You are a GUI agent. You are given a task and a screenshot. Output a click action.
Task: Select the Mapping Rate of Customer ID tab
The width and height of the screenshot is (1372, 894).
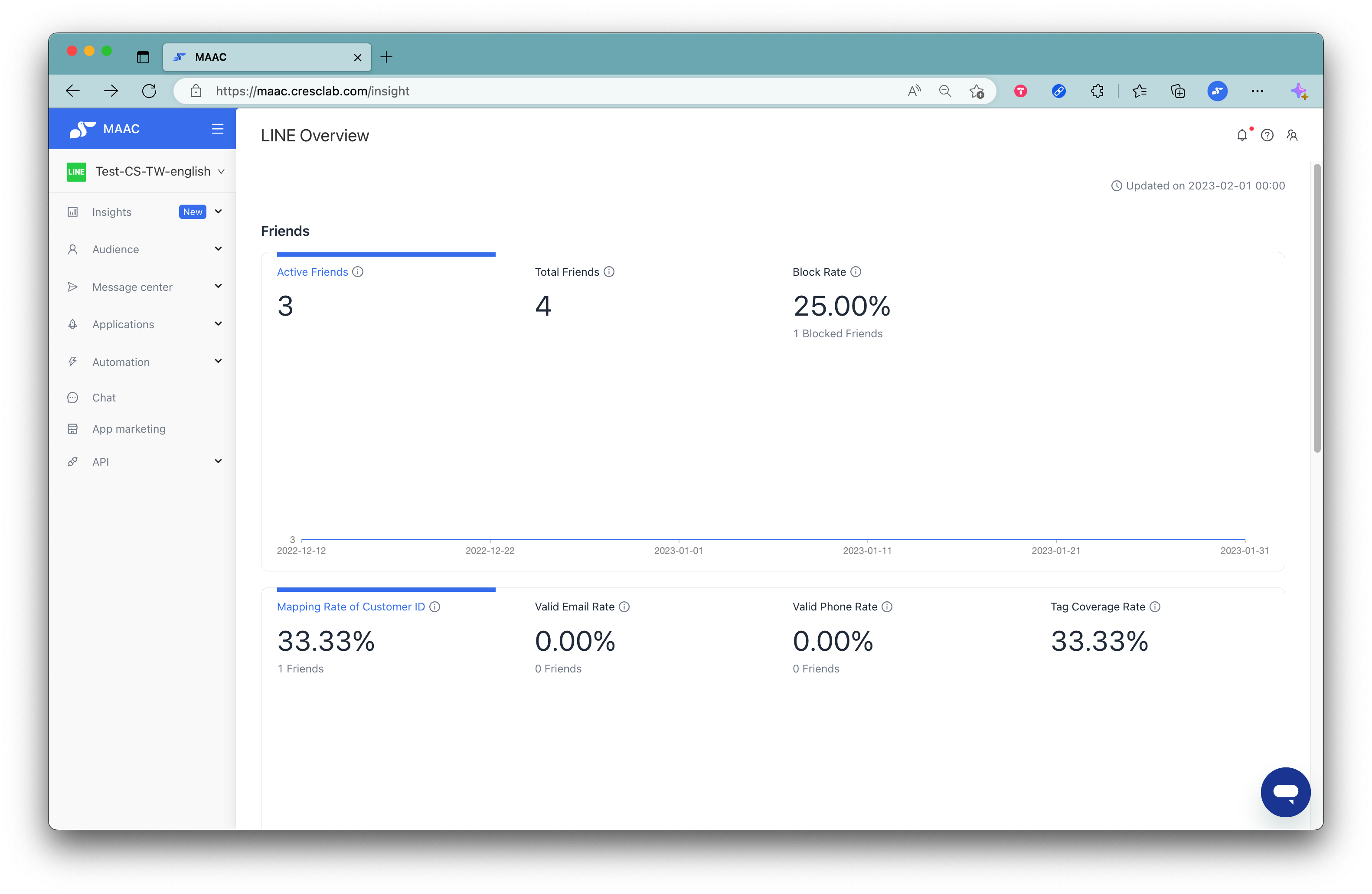coord(350,607)
